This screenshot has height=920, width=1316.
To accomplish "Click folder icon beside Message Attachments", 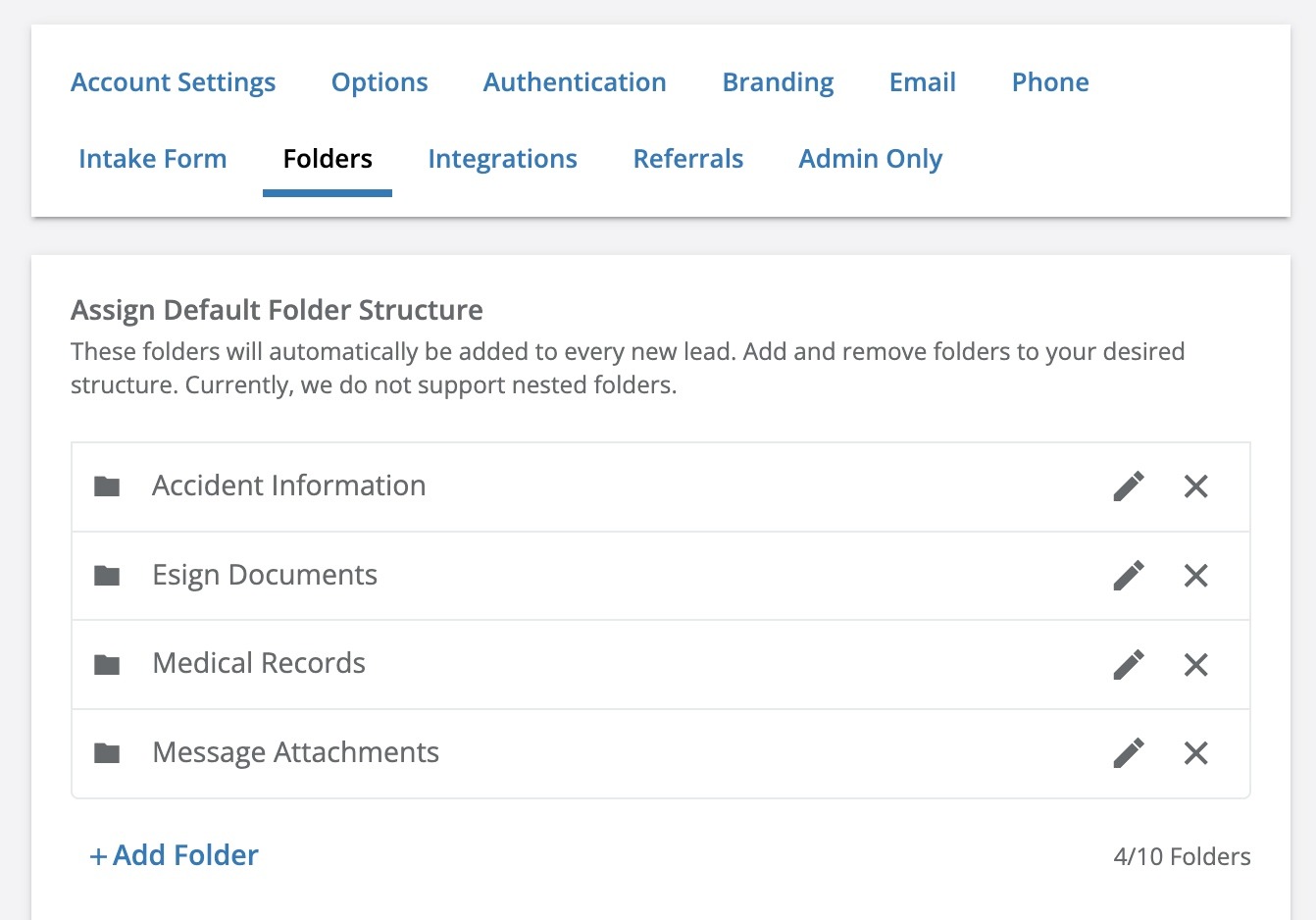I will pos(107,753).
